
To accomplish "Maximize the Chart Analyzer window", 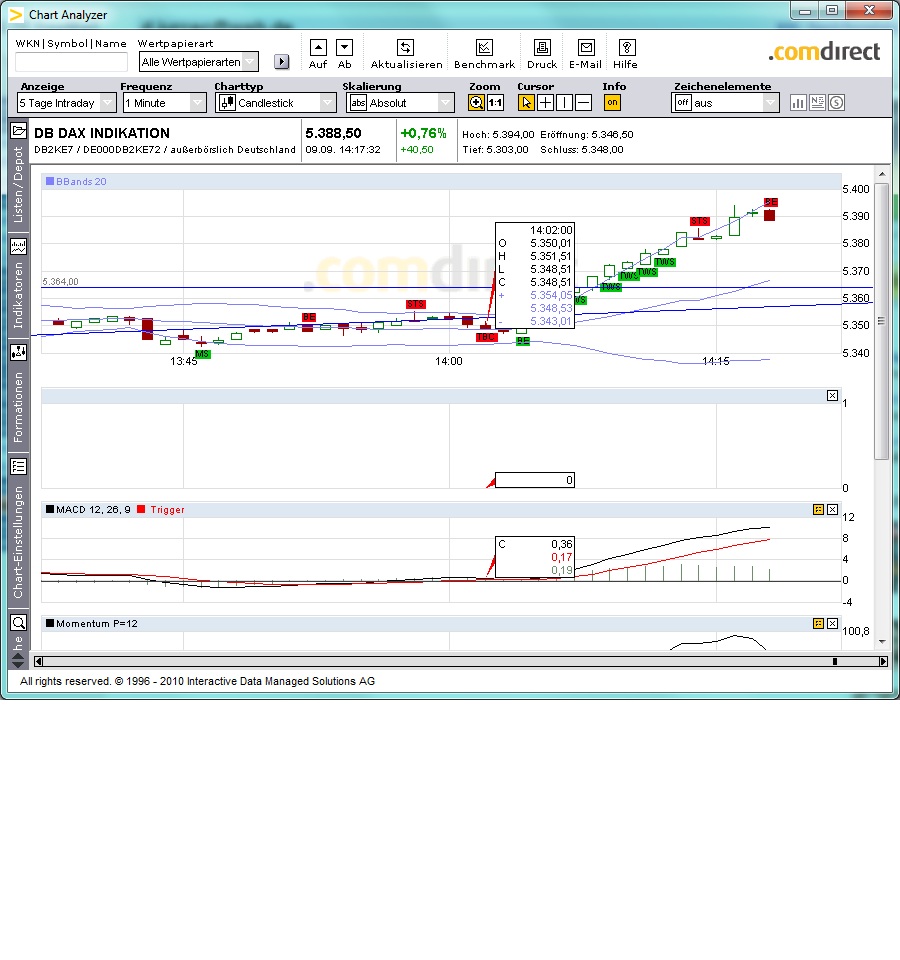I will click(831, 10).
